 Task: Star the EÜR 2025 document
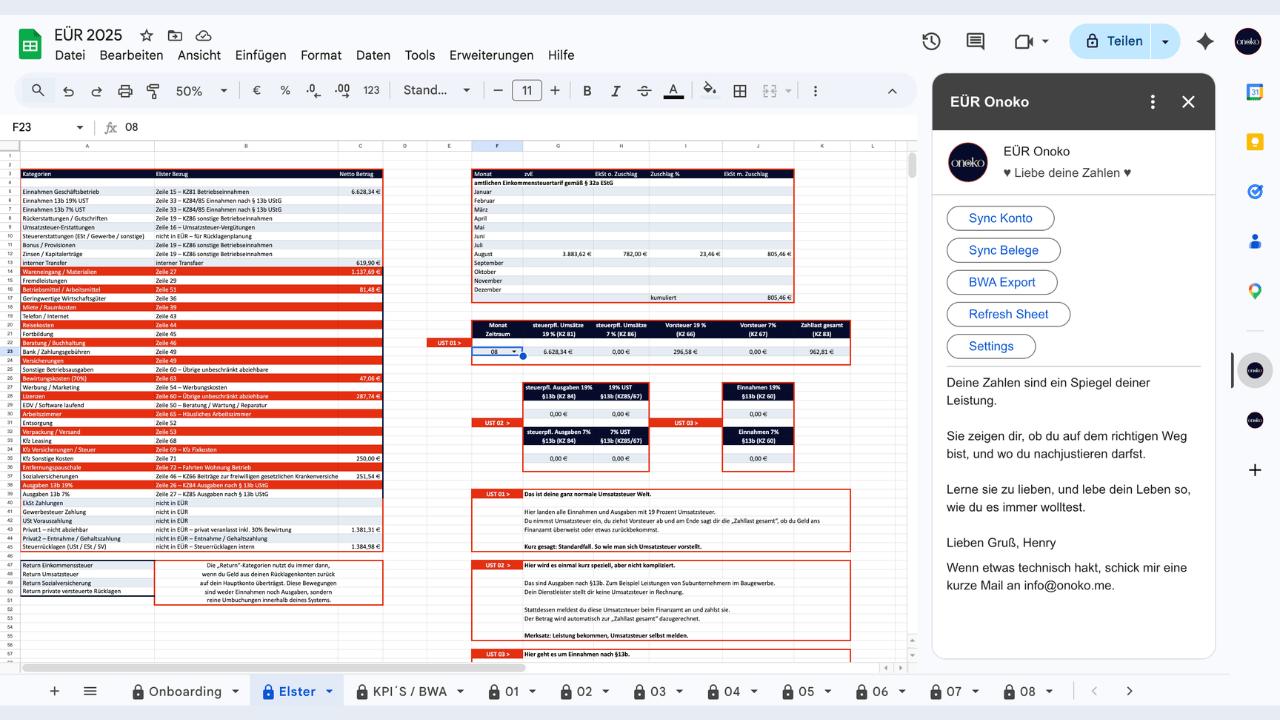pos(147,35)
